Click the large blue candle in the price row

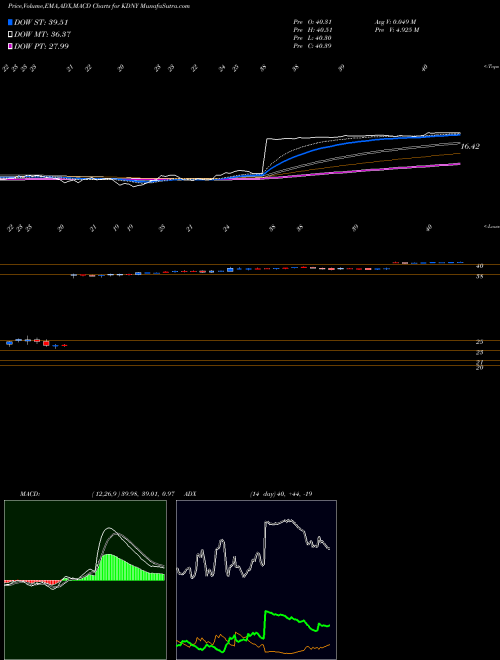[230, 269]
